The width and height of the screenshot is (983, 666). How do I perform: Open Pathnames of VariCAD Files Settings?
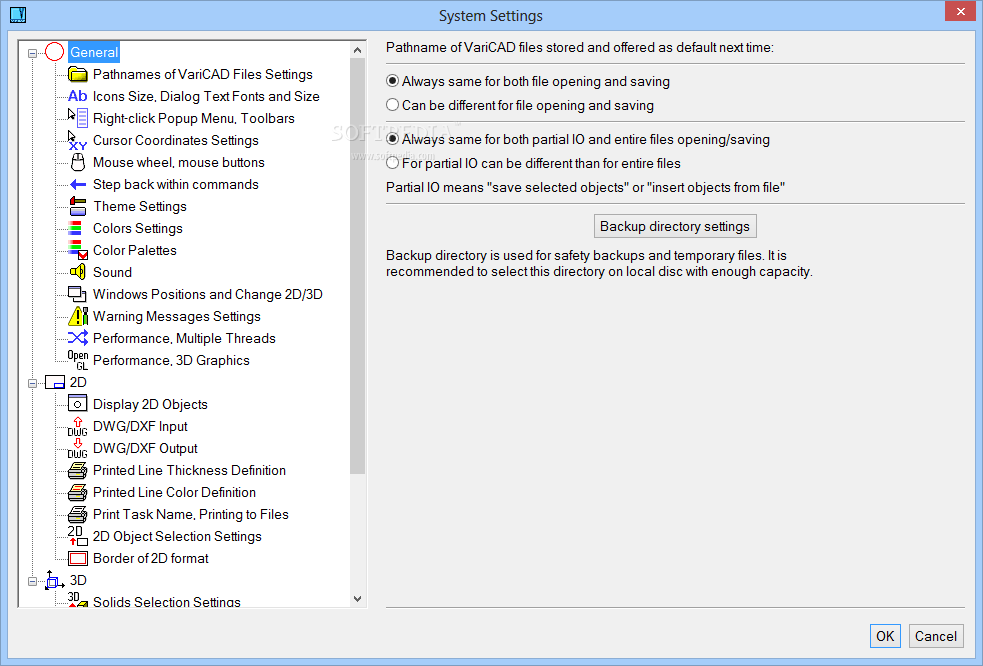[x=202, y=74]
